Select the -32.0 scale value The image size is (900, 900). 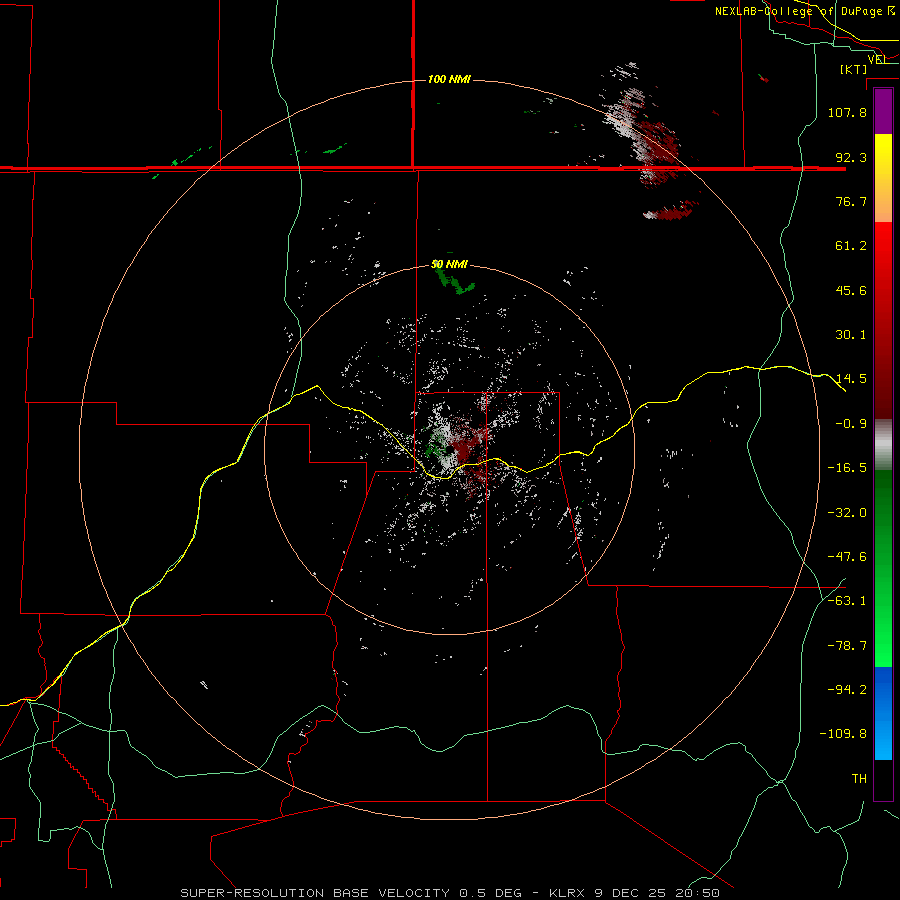(847, 513)
